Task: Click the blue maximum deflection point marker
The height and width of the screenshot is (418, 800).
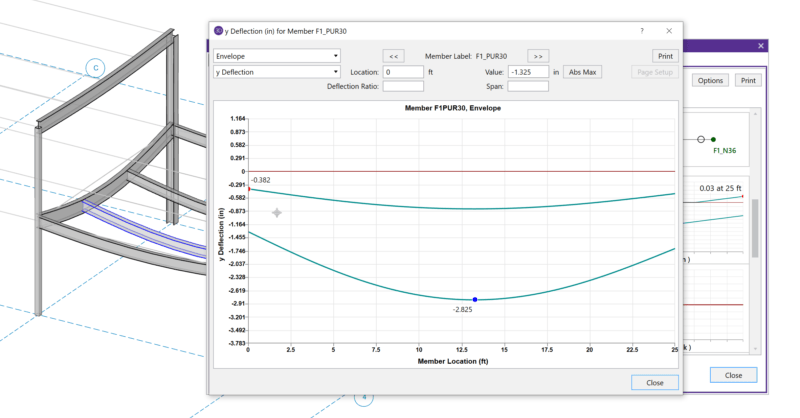Action: (474, 299)
